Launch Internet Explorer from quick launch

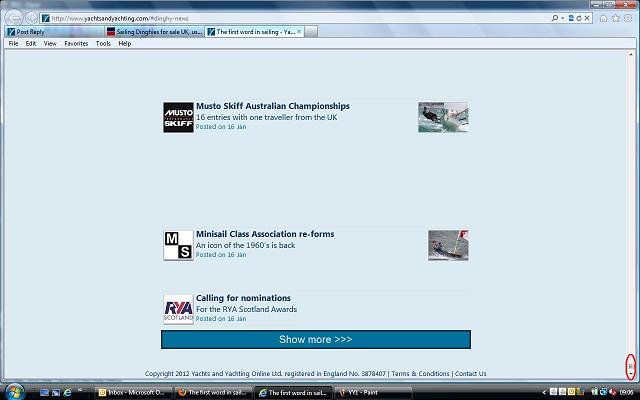coord(67,393)
